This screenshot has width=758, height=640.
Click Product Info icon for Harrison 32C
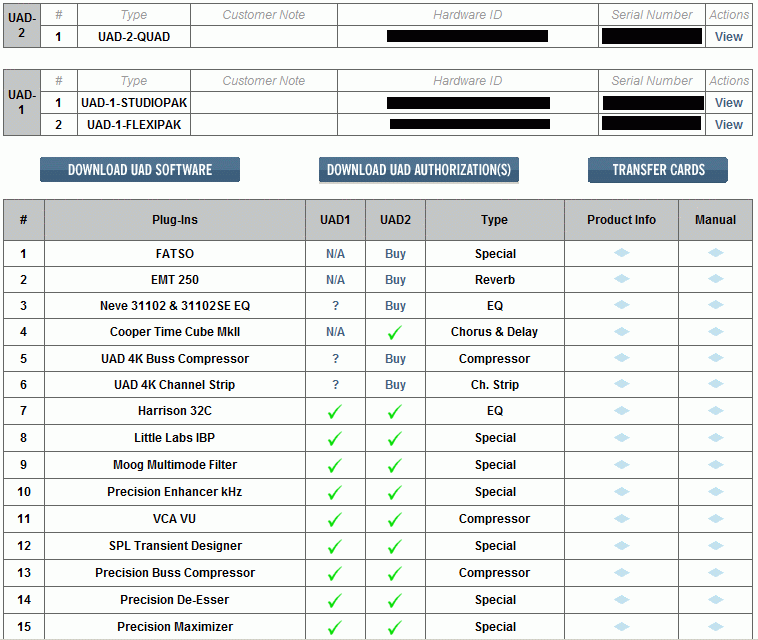pos(622,411)
